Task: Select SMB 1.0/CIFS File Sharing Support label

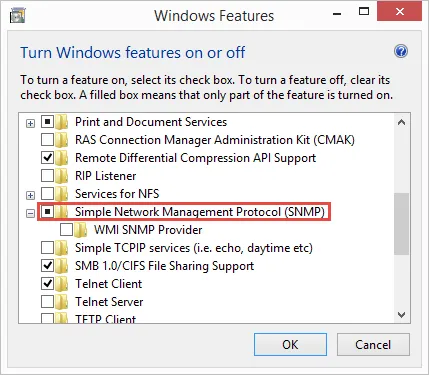Action: point(165,266)
